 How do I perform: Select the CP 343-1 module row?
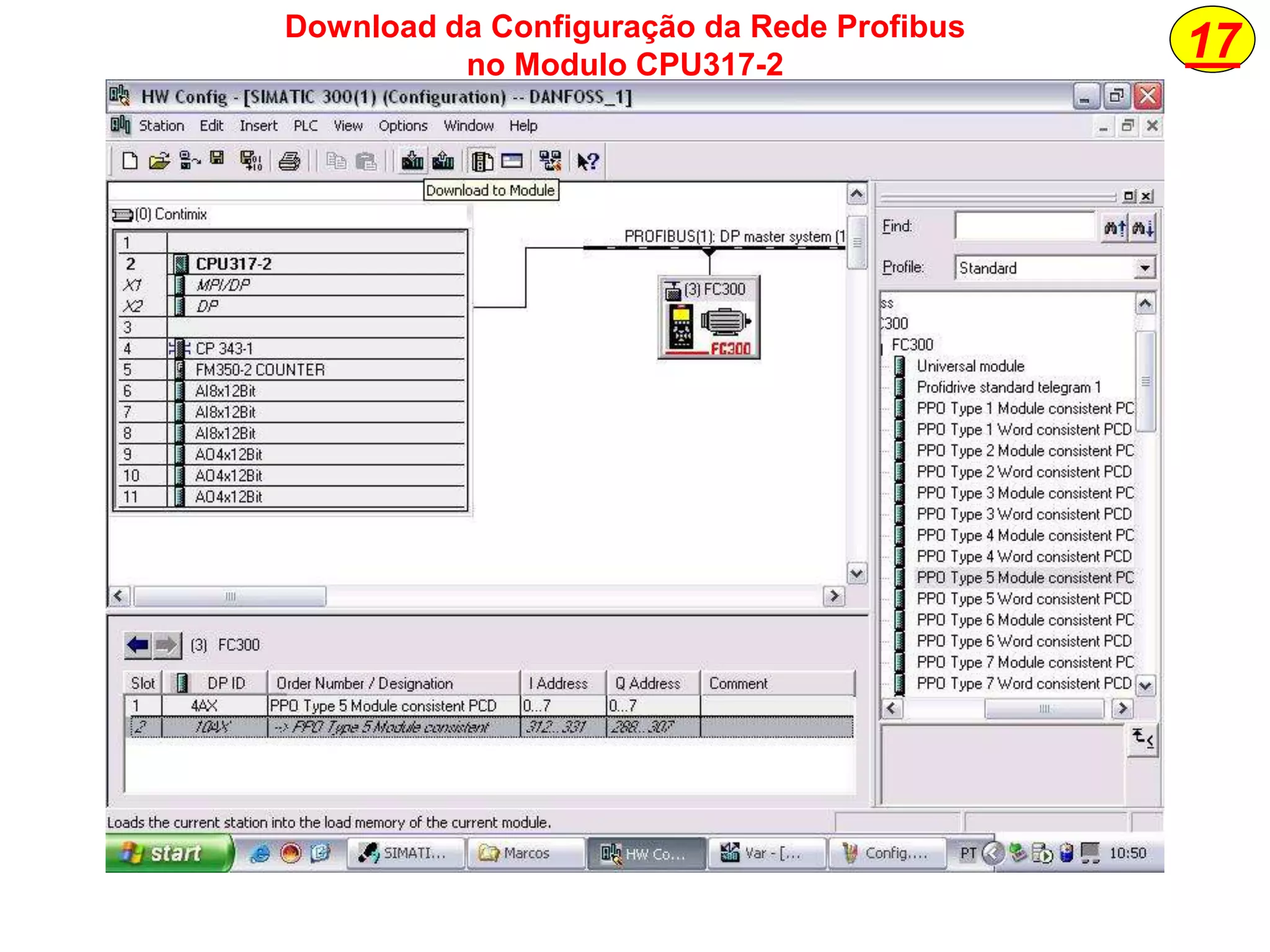(x=292, y=348)
